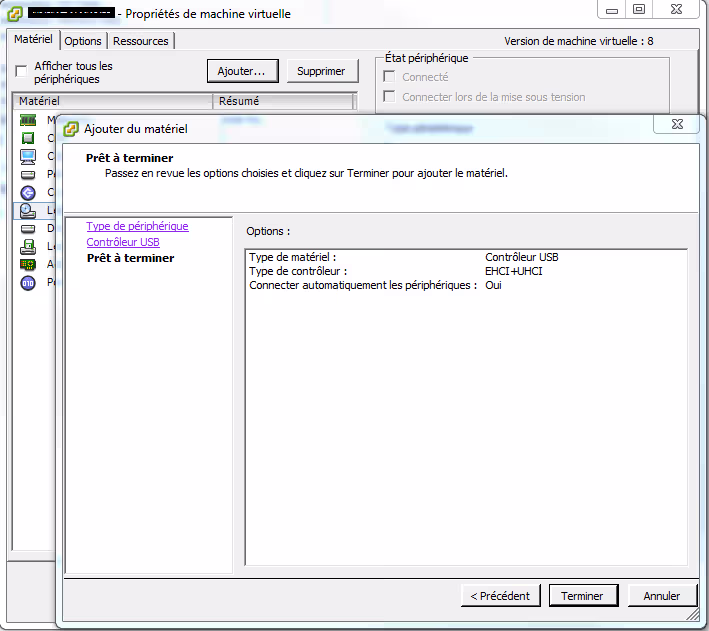Select the green CPU chip icon row

tap(28, 138)
